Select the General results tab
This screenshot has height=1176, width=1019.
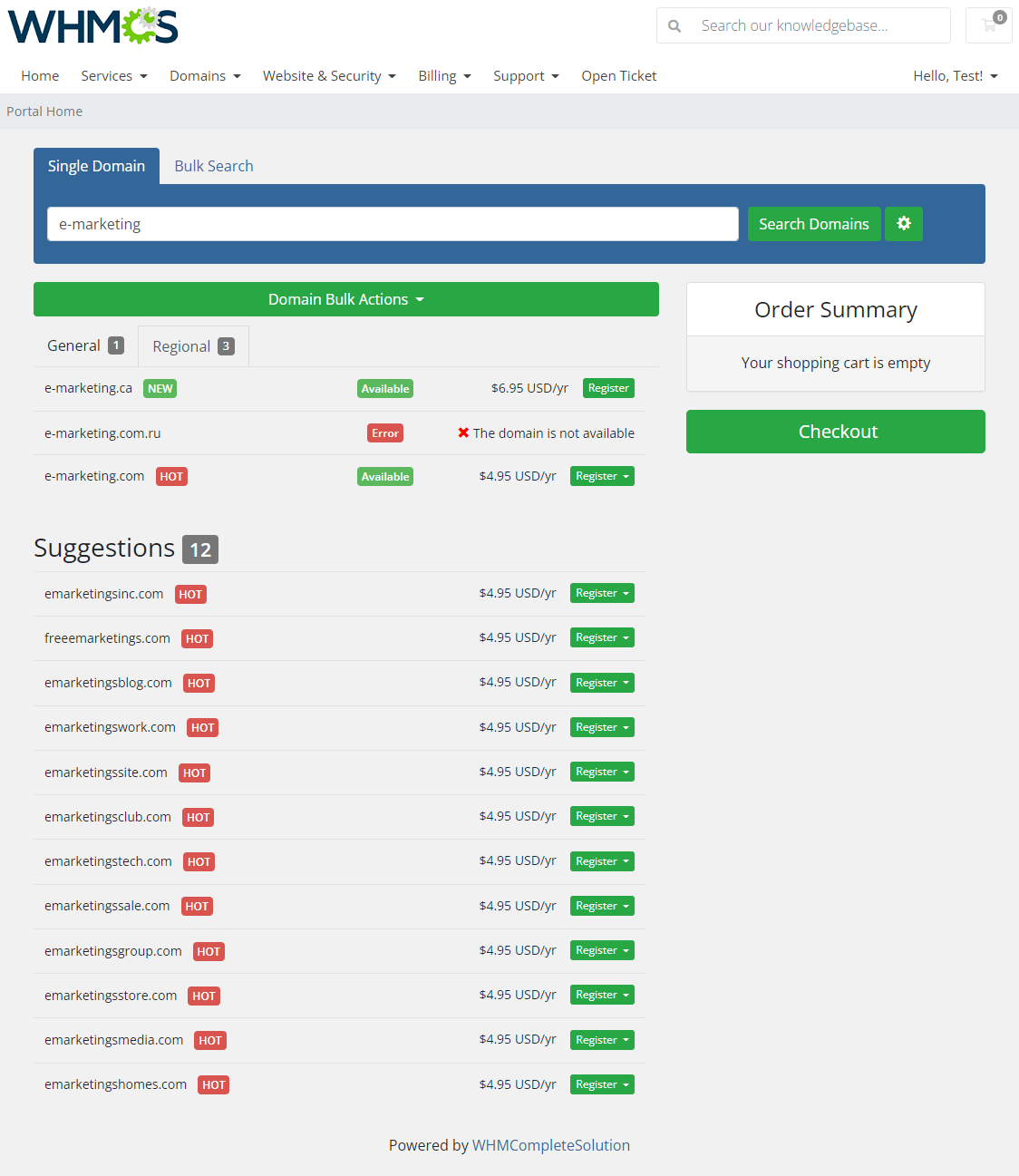click(x=85, y=345)
